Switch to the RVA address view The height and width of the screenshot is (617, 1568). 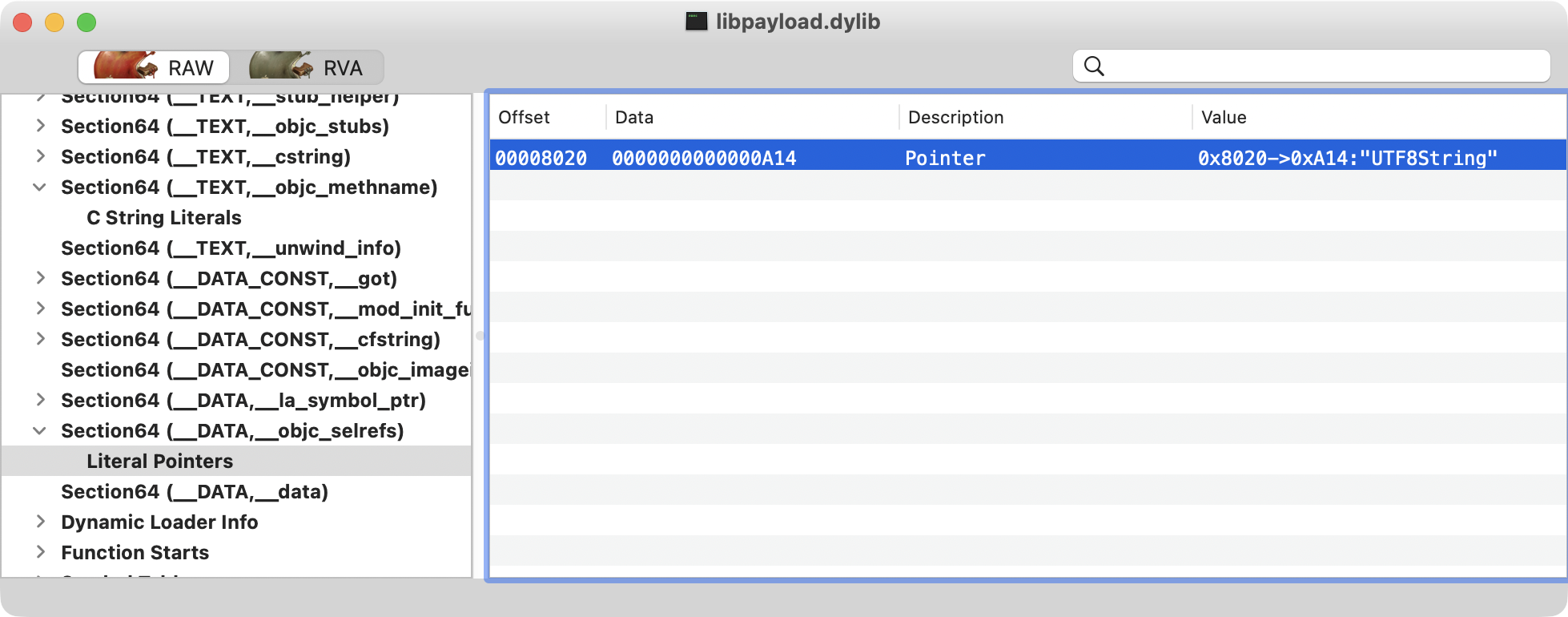click(x=308, y=67)
